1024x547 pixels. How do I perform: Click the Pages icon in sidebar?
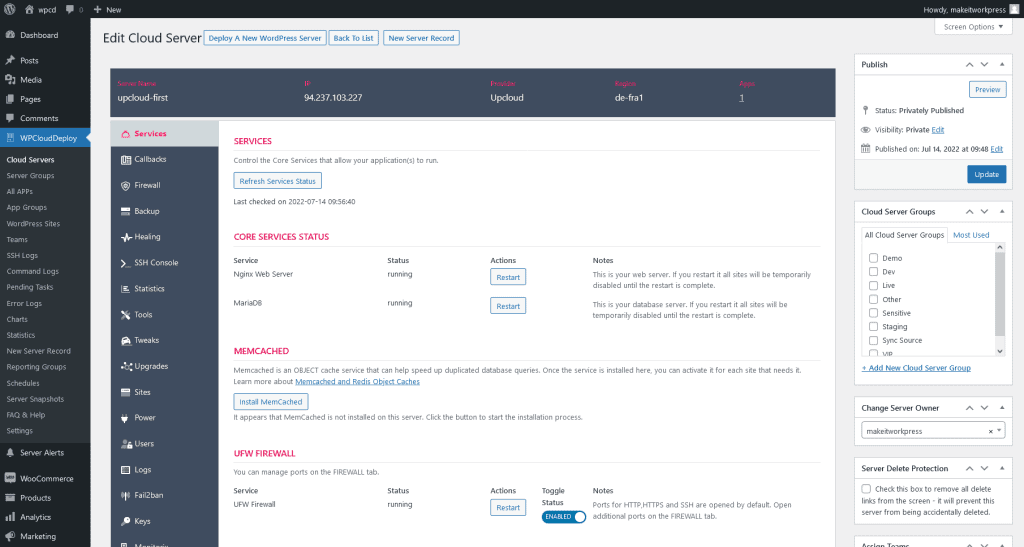[10, 99]
